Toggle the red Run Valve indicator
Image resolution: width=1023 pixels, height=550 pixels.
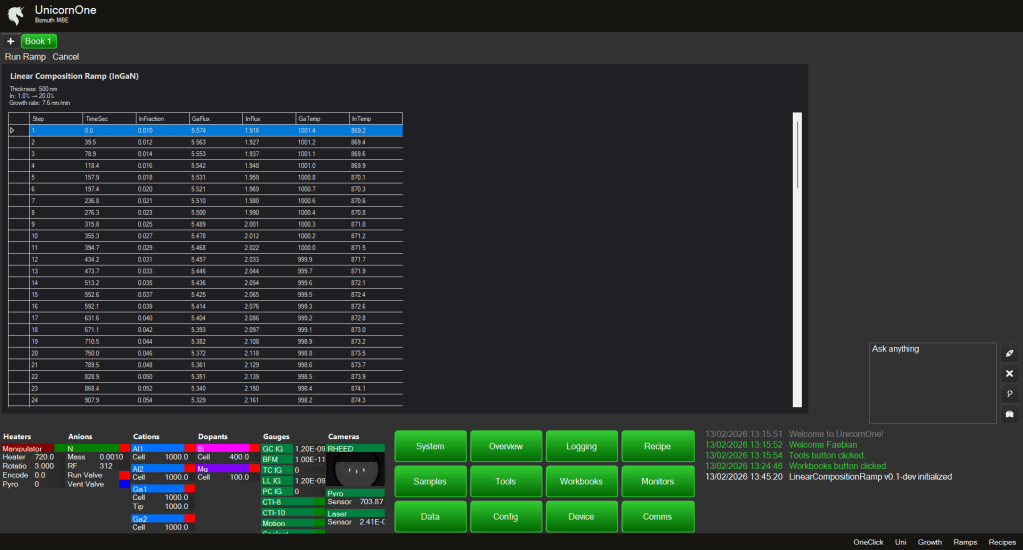tap(125, 474)
